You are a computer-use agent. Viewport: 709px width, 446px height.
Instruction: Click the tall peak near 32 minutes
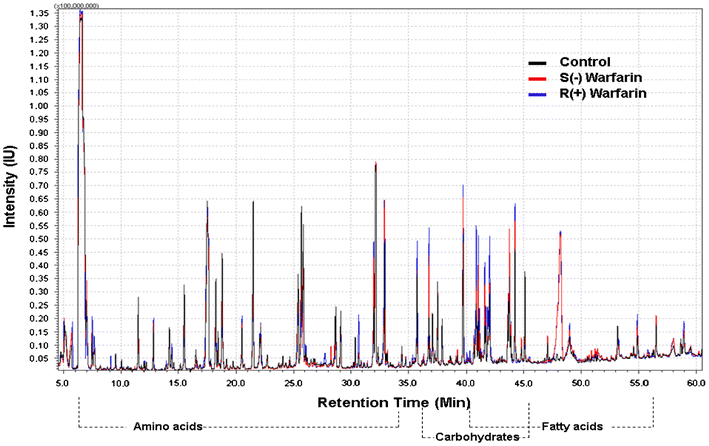[375, 262]
